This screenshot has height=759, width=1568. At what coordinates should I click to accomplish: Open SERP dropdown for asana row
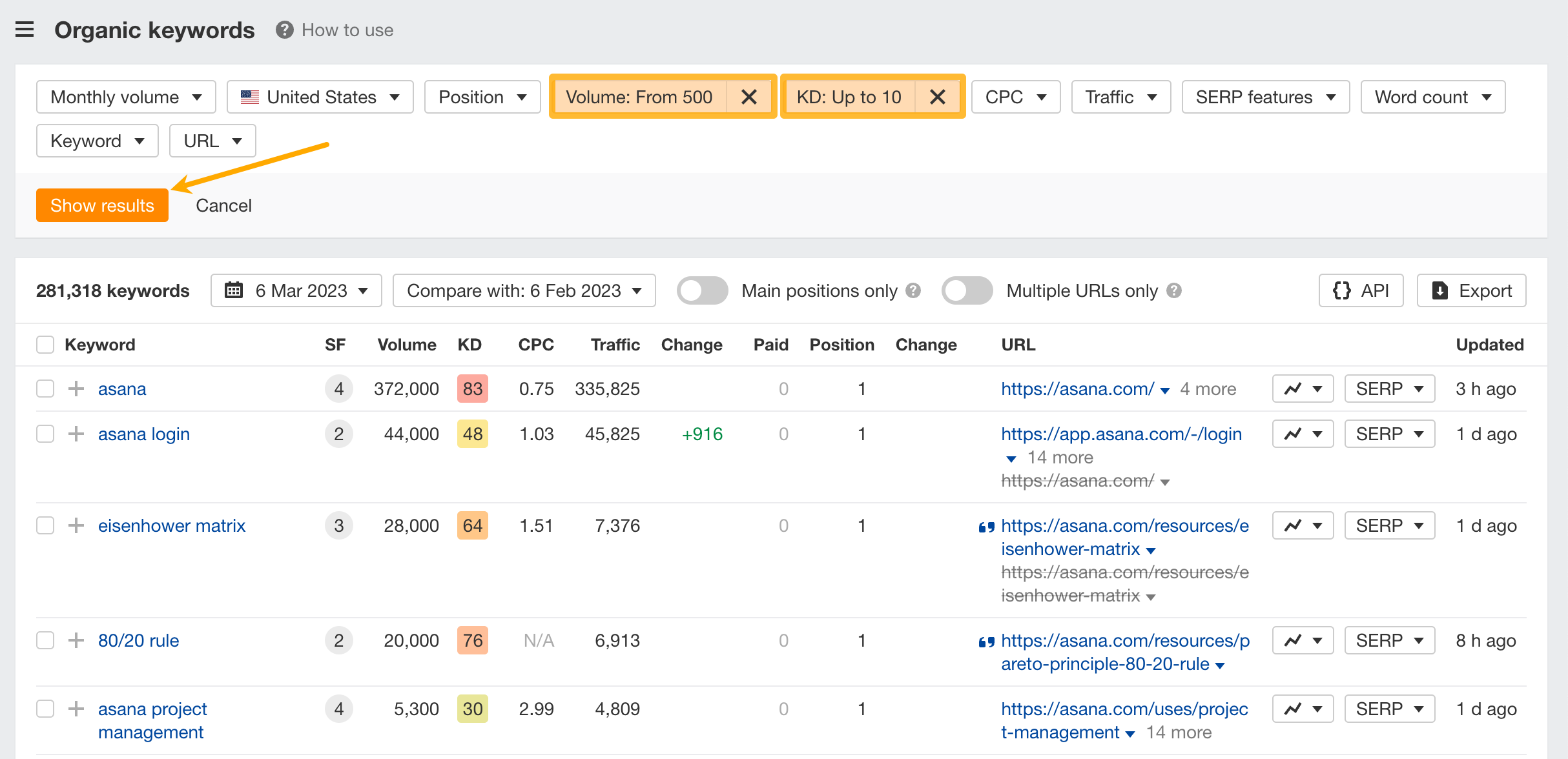coord(1390,389)
